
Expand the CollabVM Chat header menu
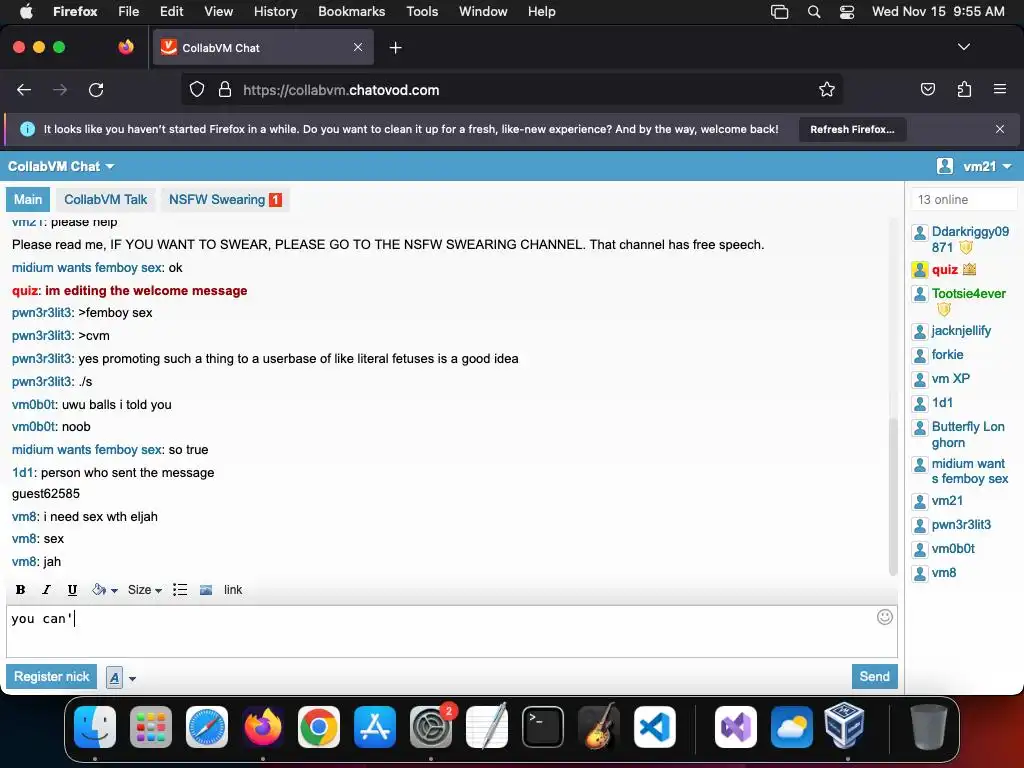coord(61,167)
